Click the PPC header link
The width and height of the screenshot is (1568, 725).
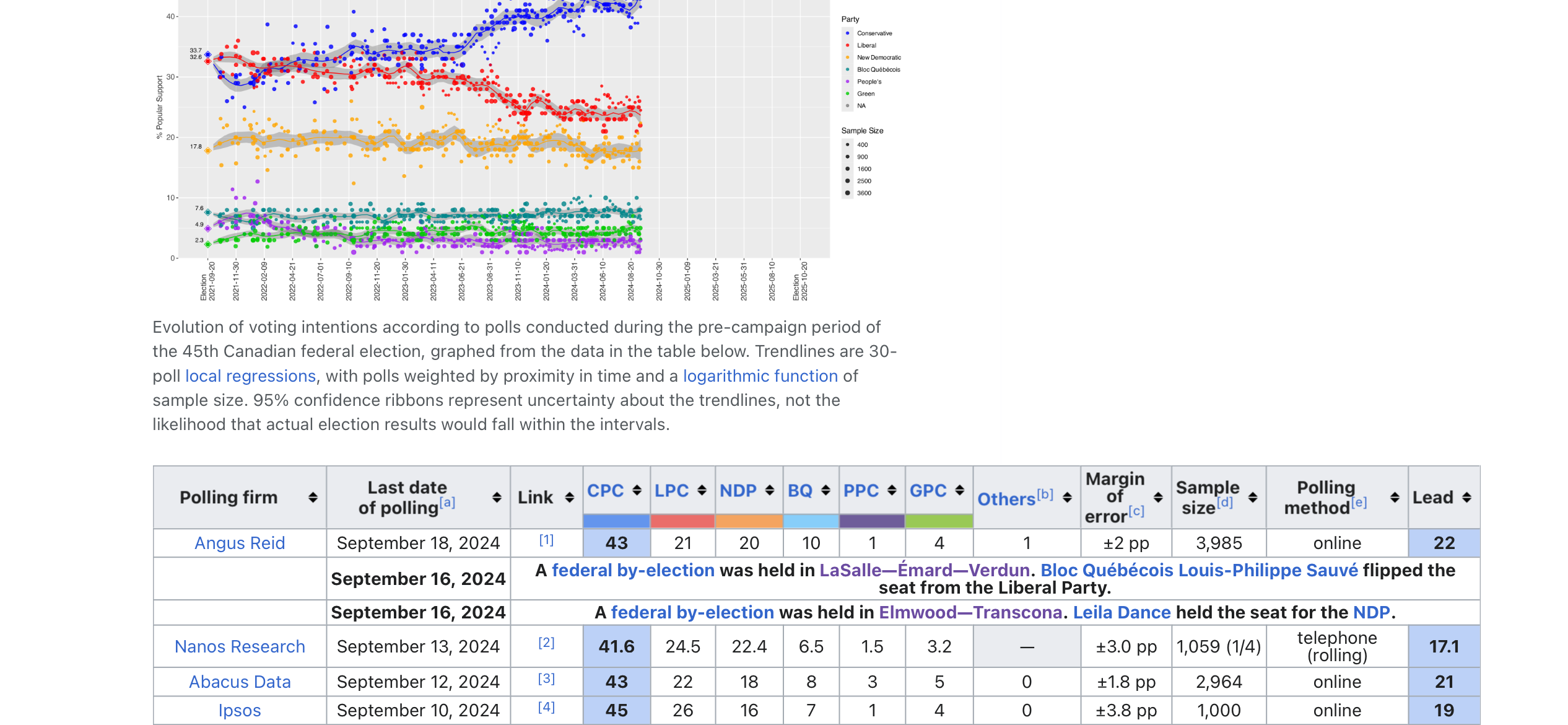[x=861, y=491]
